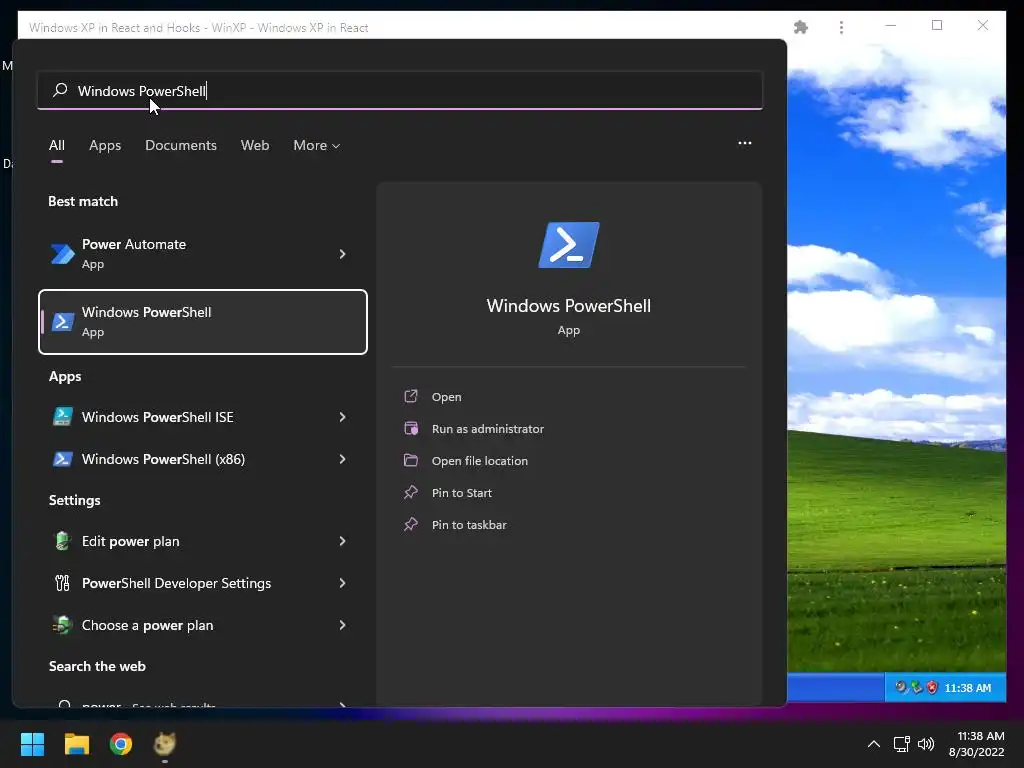The image size is (1024, 768).
Task: Open Choose a power plan setting
Action: click(202, 625)
